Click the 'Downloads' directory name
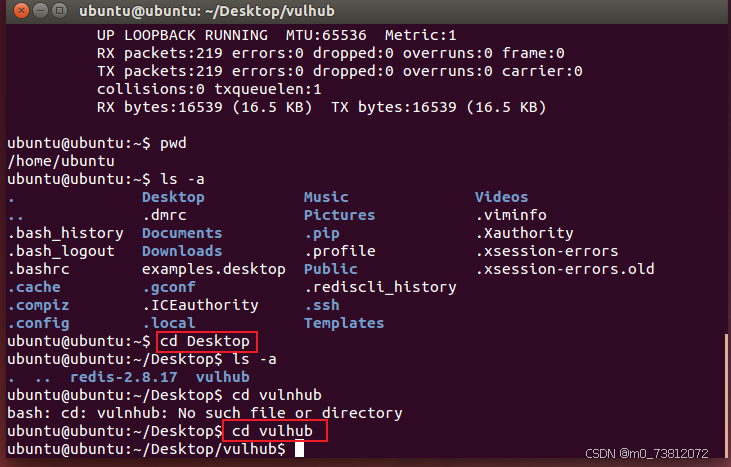Screen dimensions: 731x467 [x=182, y=251]
